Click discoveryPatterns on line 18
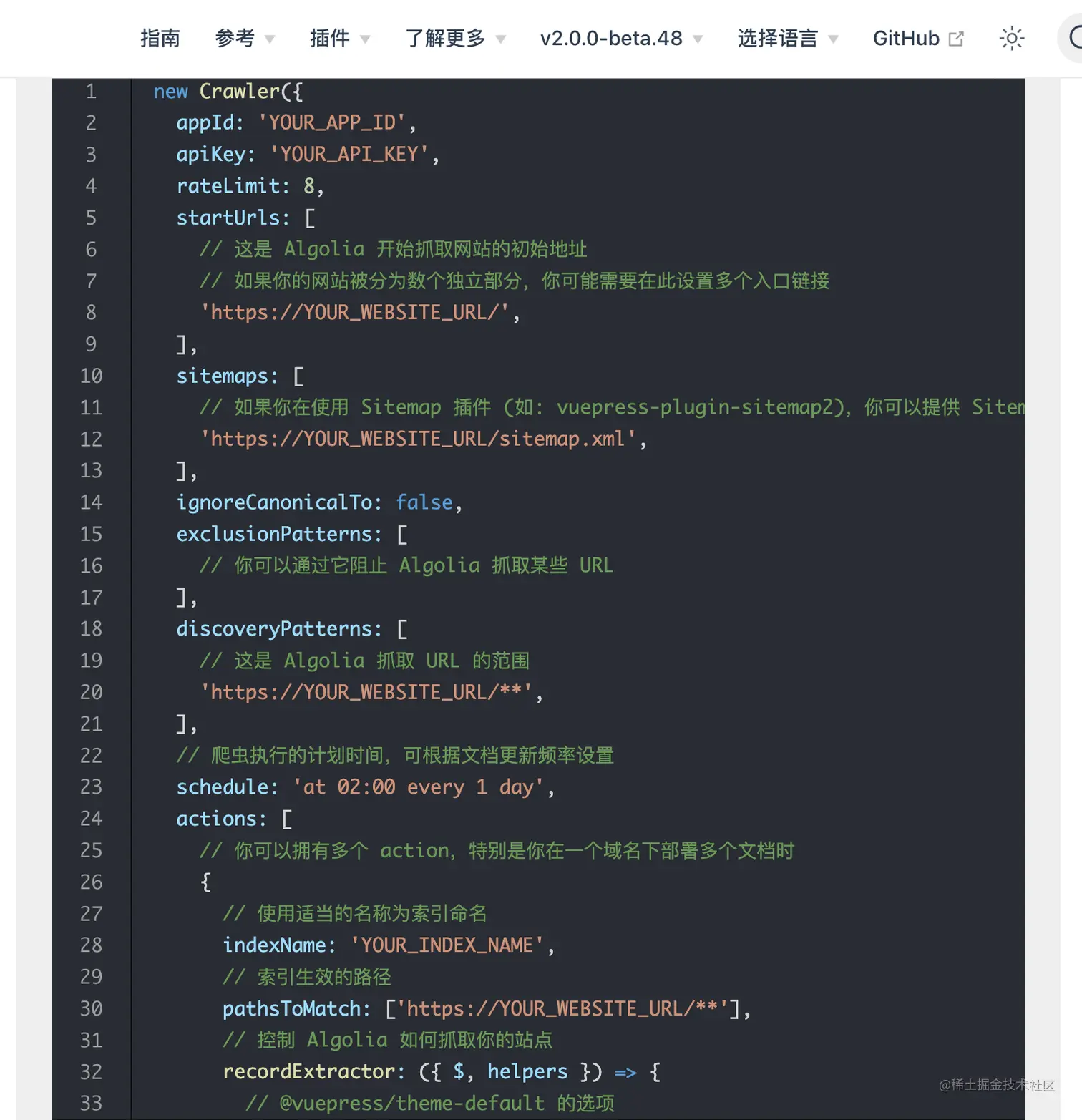Viewport: 1082px width, 1120px height. (274, 629)
